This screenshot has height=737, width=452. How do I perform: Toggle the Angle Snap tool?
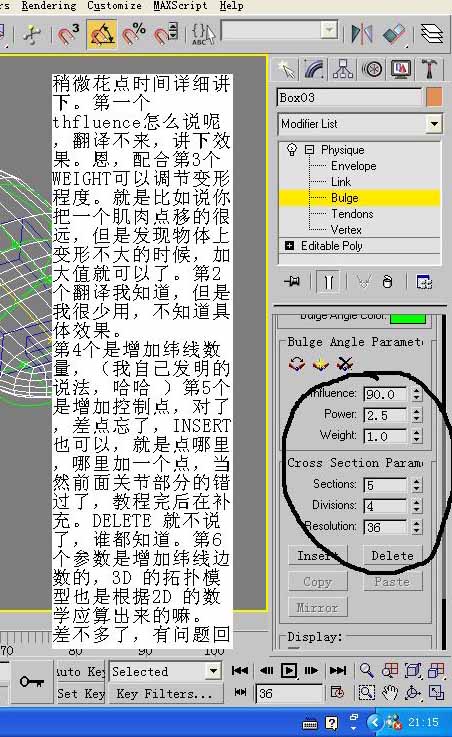point(102,34)
